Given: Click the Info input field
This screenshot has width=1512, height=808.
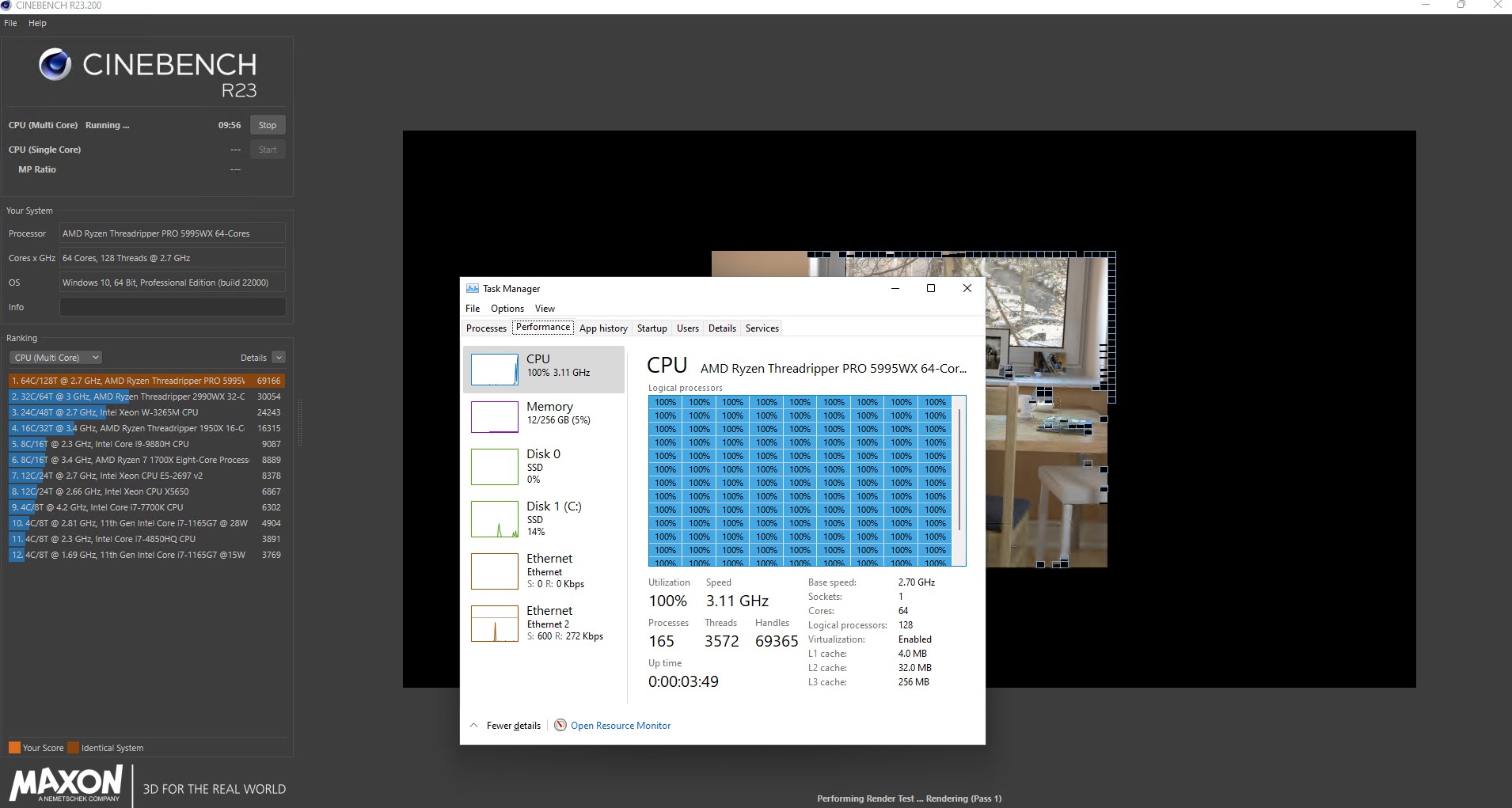Looking at the screenshot, I should tap(173, 307).
